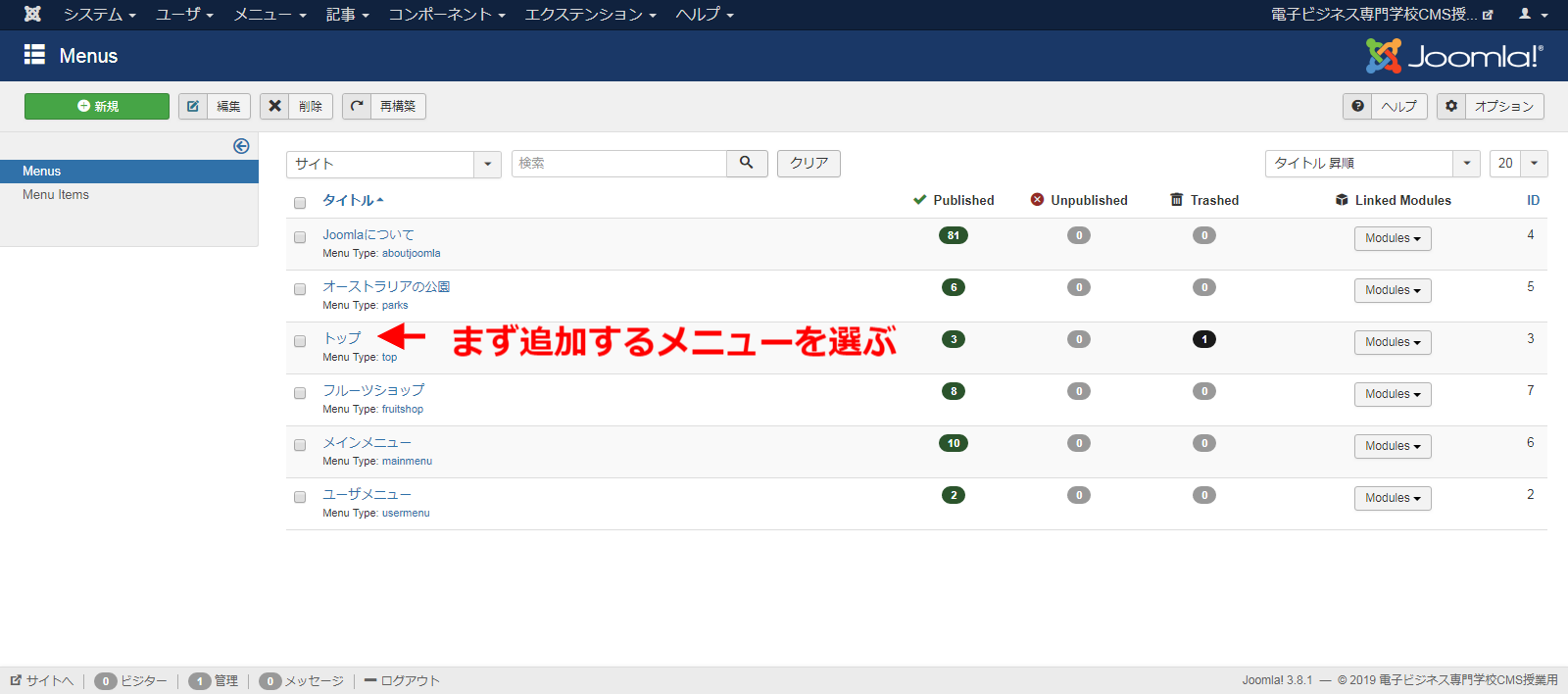The image size is (1568, 694).
Task: Select the Joomlaについて row checkbox
Action: (x=300, y=237)
